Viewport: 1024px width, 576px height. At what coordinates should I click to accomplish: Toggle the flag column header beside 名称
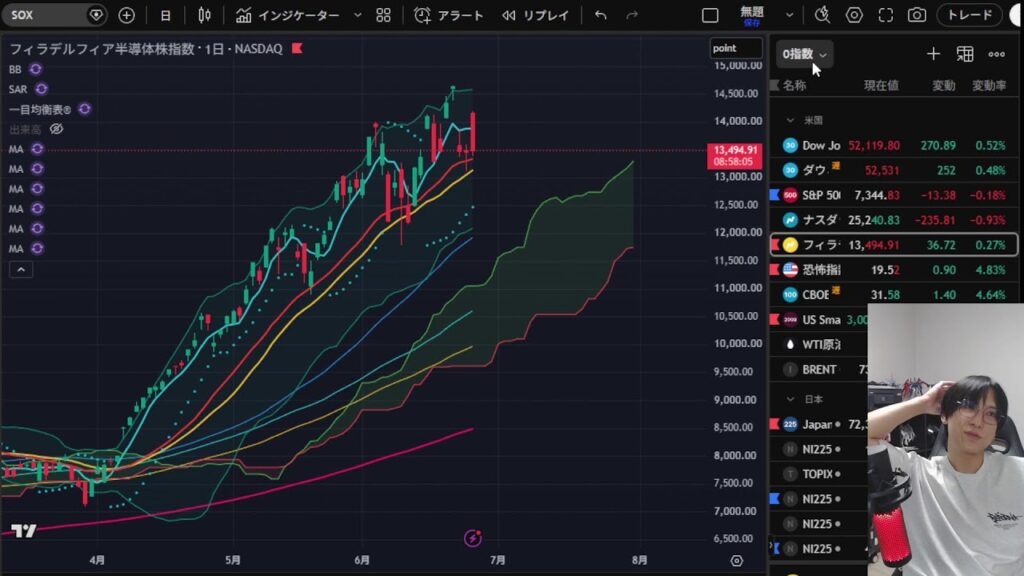[x=775, y=85]
